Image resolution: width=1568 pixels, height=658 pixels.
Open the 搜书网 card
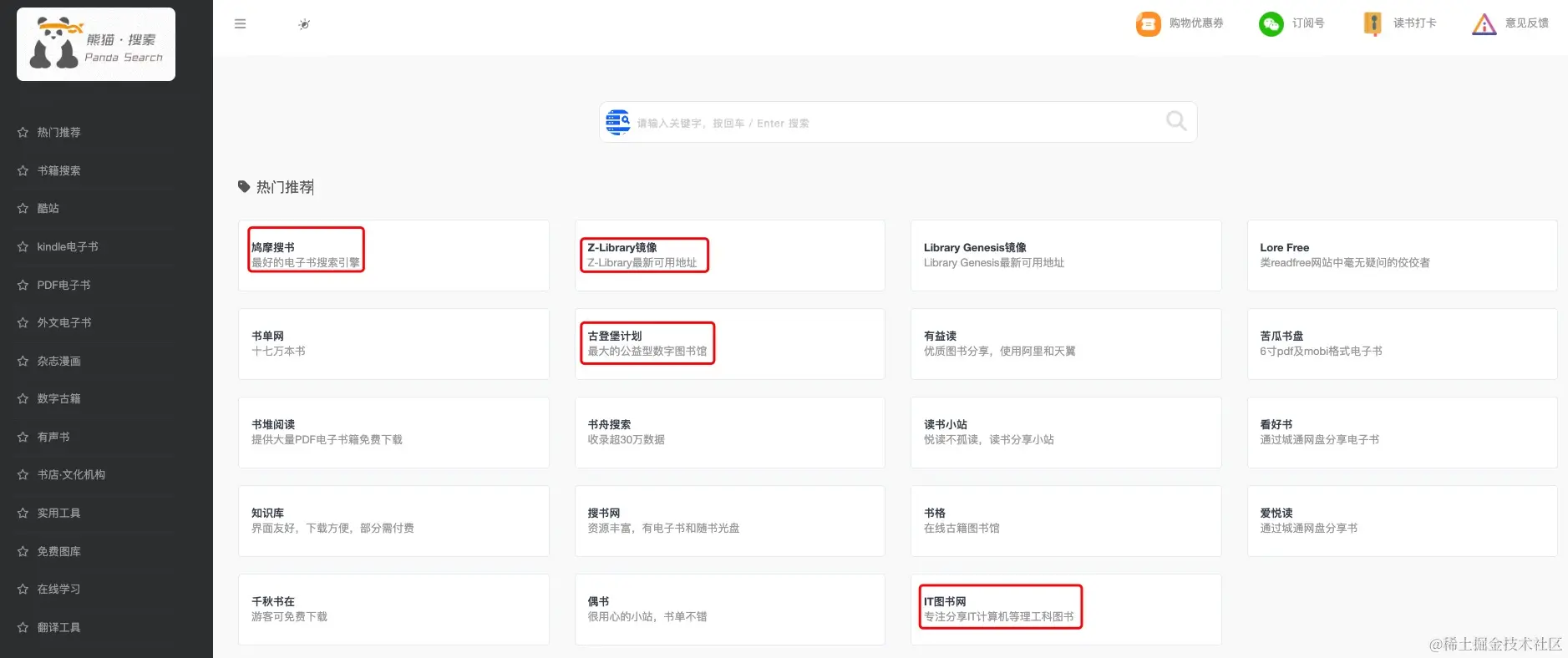pos(729,521)
